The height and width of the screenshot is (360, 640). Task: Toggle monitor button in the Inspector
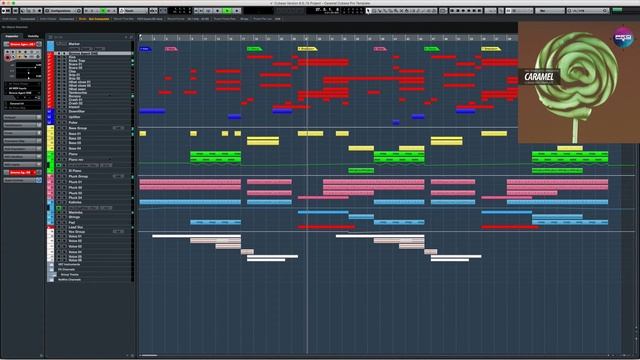coord(13,57)
